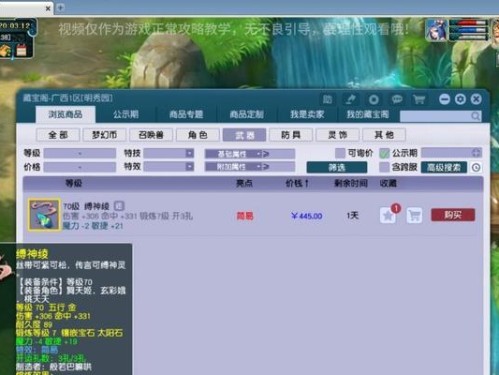The image size is (499, 375).
Task: Click the round coin icon in title bar
Action: coord(374,99)
